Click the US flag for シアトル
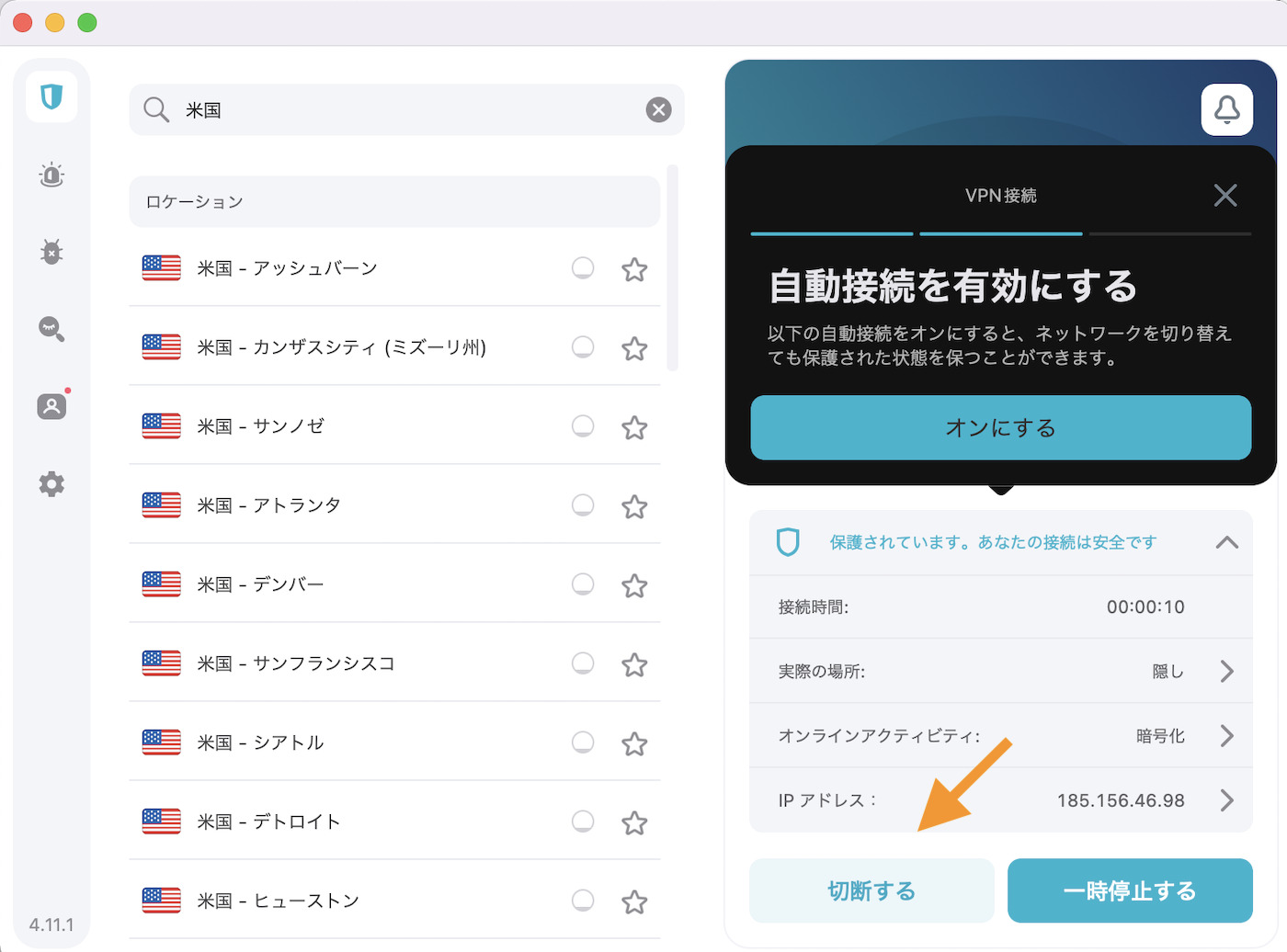 point(162,742)
